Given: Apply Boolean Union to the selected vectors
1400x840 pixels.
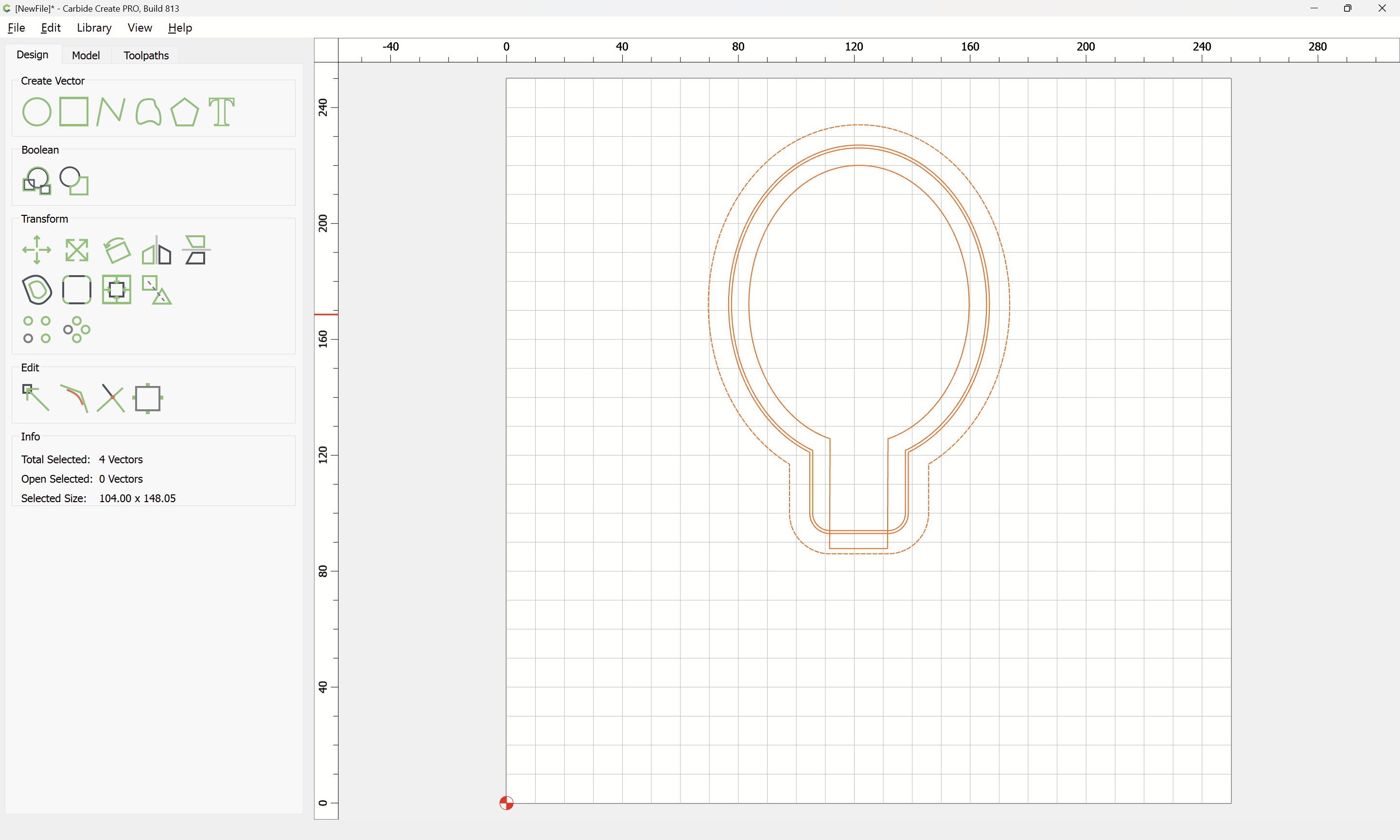Looking at the screenshot, I should tap(37, 180).
